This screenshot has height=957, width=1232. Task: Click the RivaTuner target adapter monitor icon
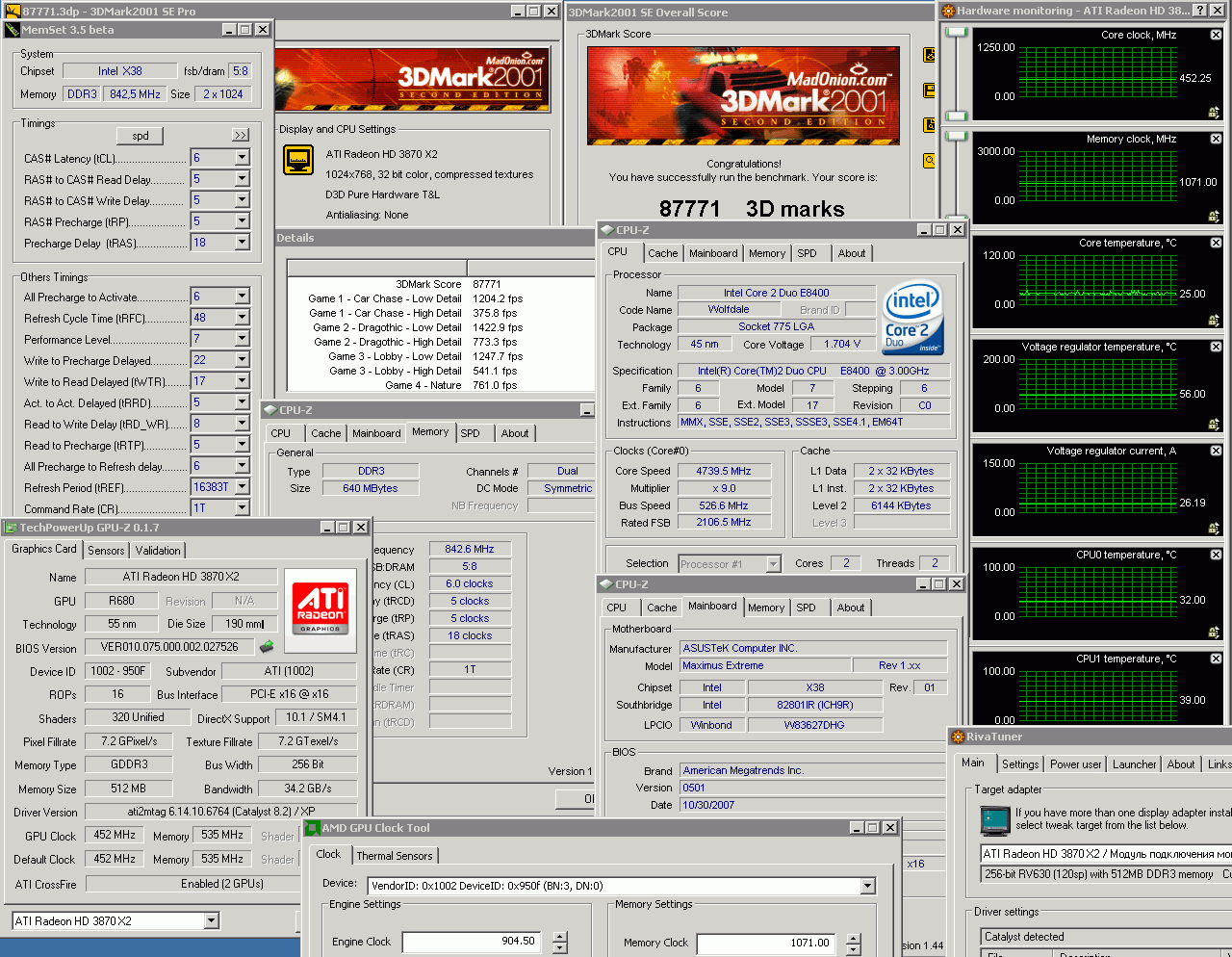coord(995,820)
